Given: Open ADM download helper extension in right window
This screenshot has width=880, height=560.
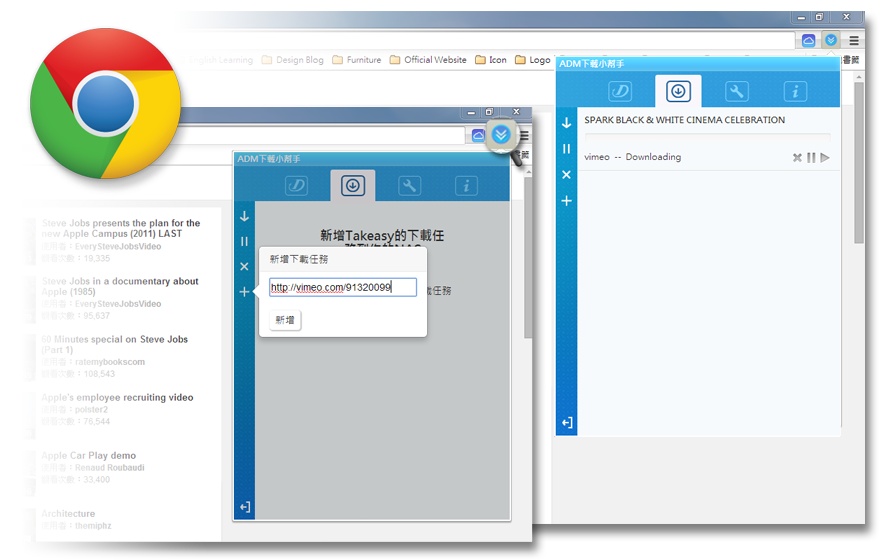Looking at the screenshot, I should coord(831,40).
